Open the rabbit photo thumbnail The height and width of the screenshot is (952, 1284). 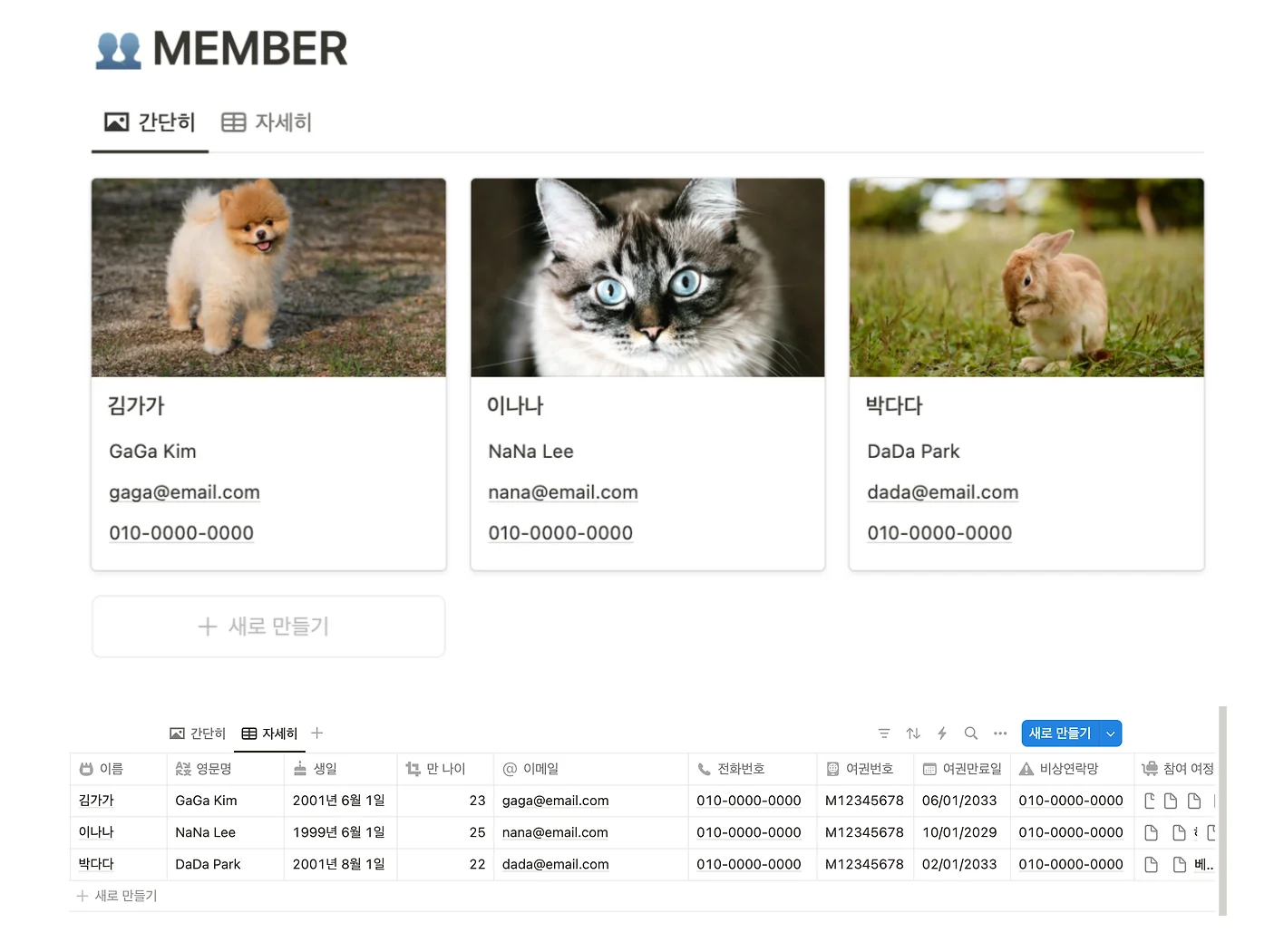(1026, 277)
